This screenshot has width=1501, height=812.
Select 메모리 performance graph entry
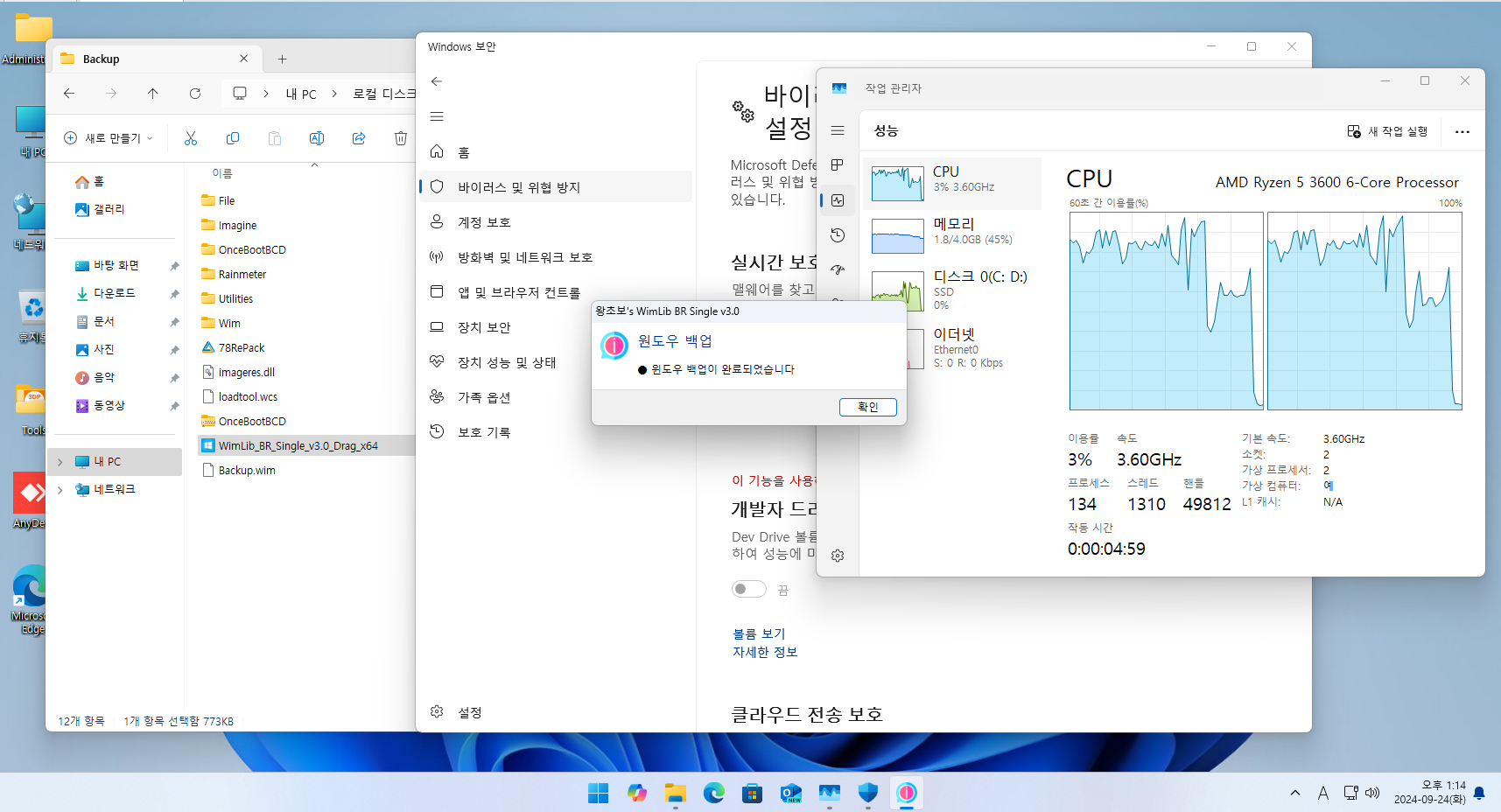pos(952,236)
